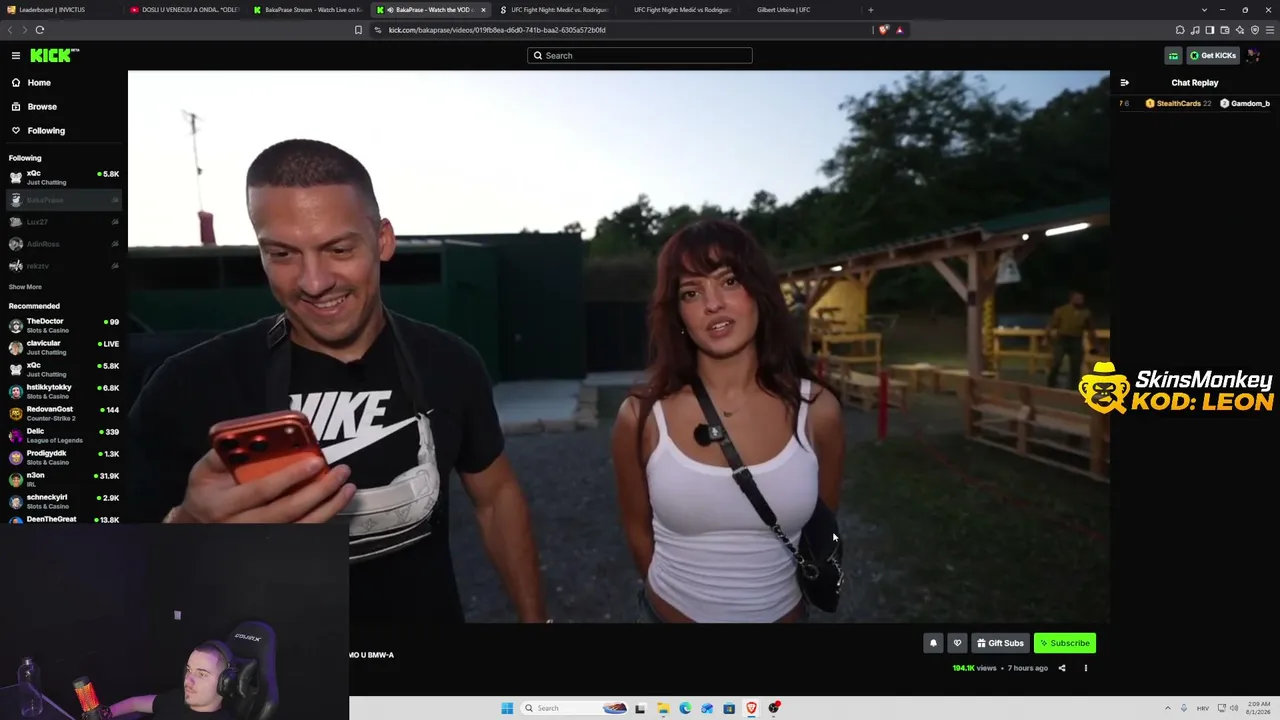Click Prodigyddk's avatar in Recommended
The width and height of the screenshot is (1280, 720).
point(16,458)
